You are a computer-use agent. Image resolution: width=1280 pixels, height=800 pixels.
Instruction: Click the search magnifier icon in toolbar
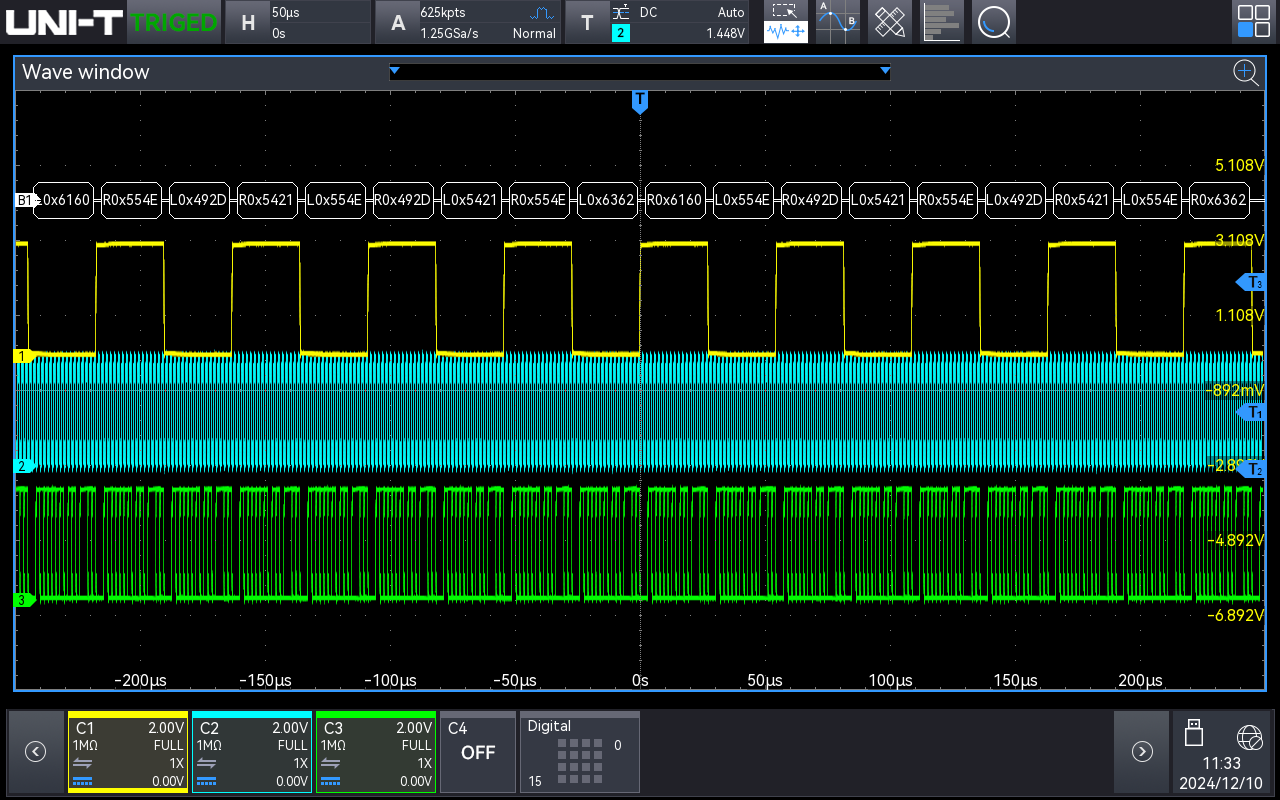click(993, 22)
